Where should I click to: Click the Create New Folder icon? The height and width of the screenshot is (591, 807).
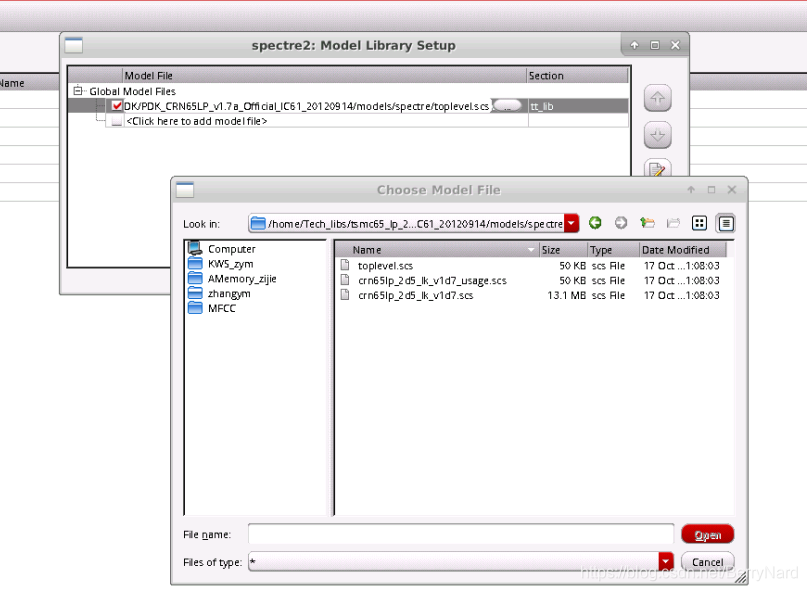coord(673,223)
